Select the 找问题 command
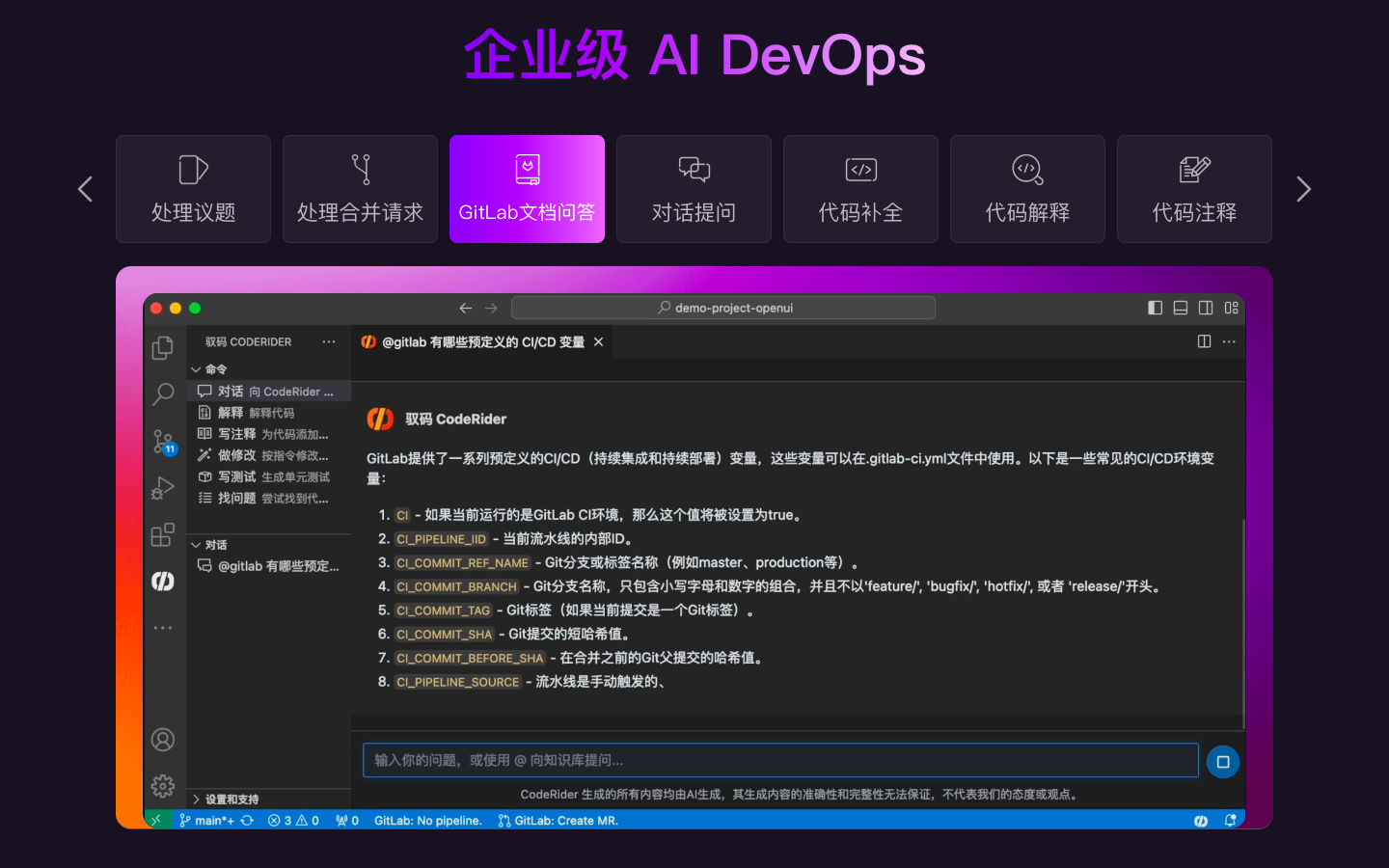Image resolution: width=1389 pixels, height=868 pixels. [x=268, y=498]
